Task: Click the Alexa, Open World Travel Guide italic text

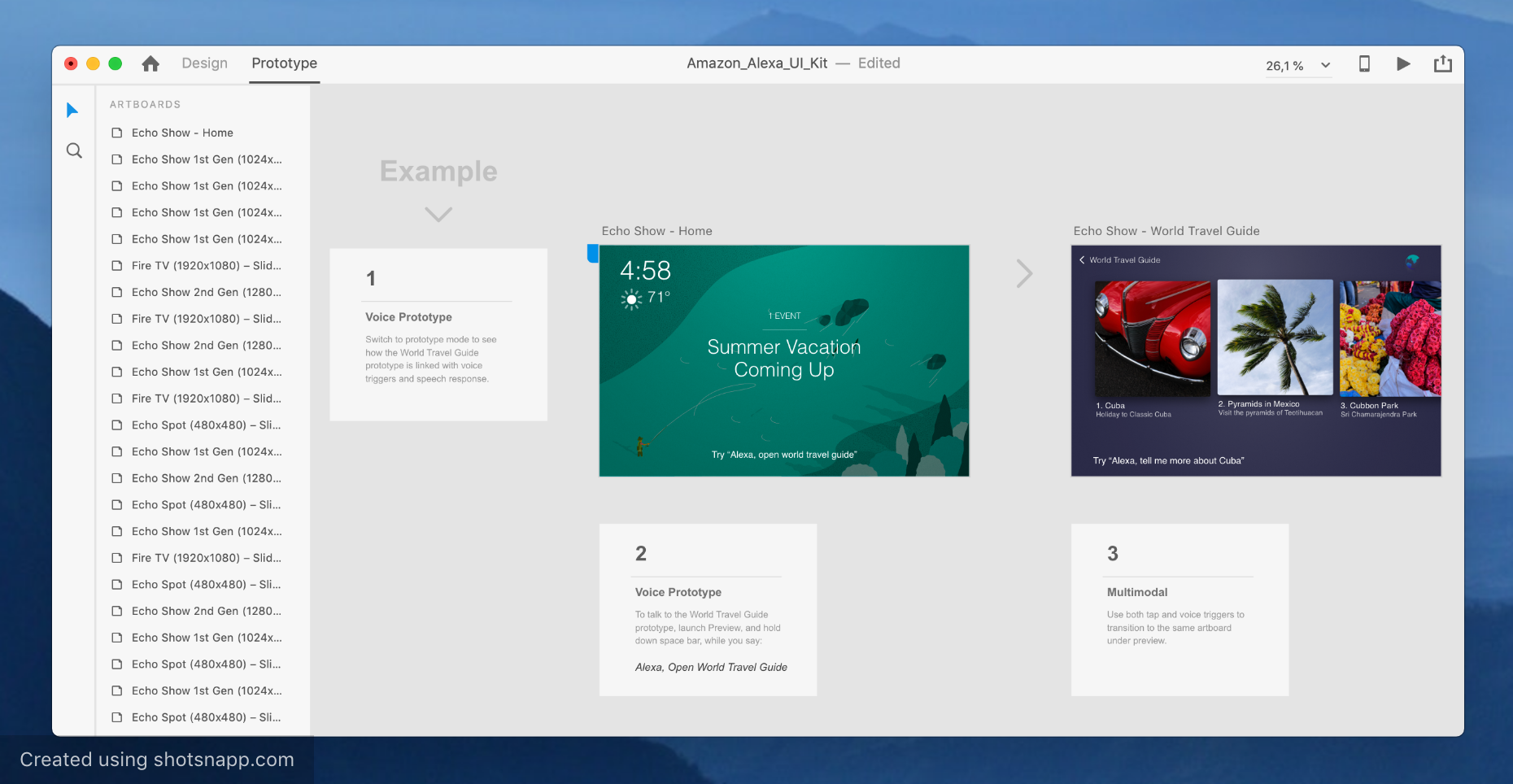Action: click(x=711, y=667)
